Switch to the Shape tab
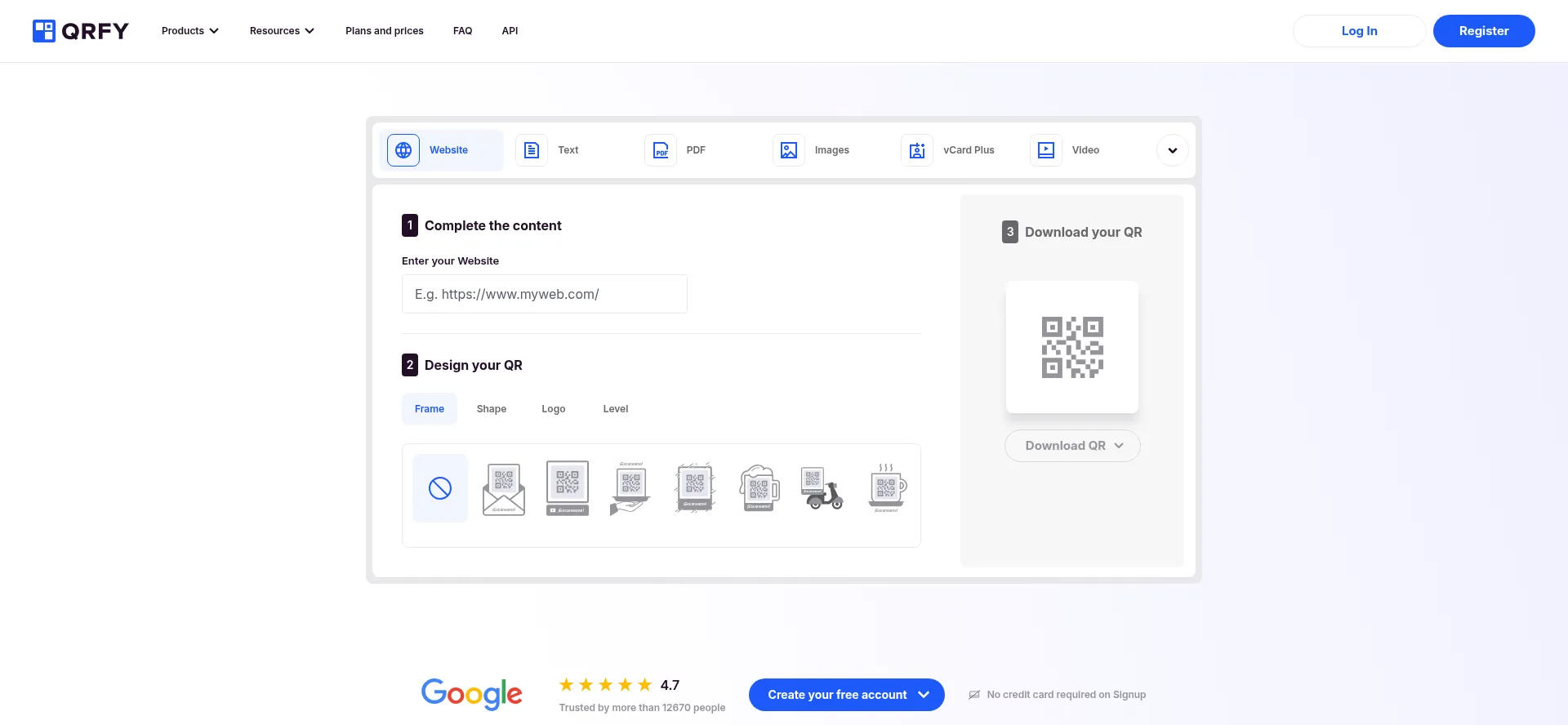 pyautogui.click(x=492, y=409)
